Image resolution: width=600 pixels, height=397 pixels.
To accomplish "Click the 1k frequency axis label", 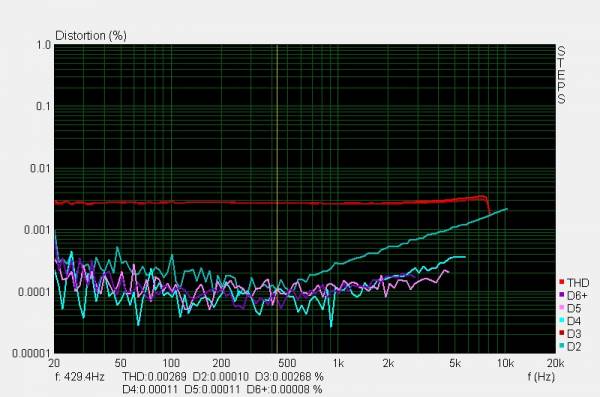I will 338,363.
